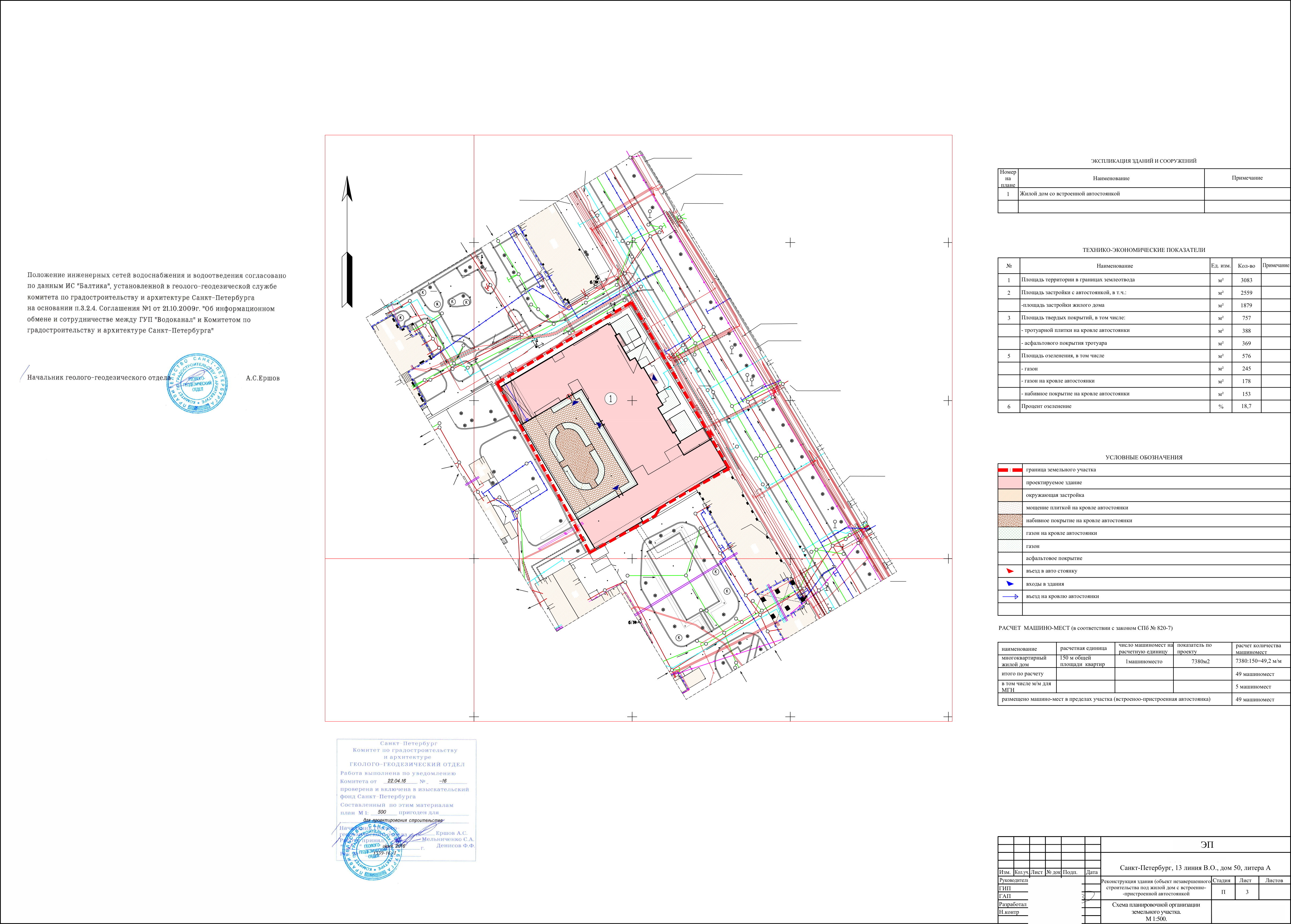Click the brown 'набивное покрытие' legend swatch
This screenshot has height=924, width=1291.
pos(1010,521)
